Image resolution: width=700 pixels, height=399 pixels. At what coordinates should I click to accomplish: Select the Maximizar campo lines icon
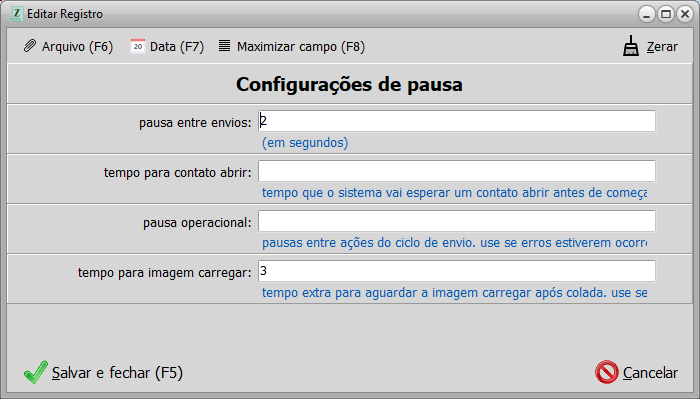tap(225, 46)
